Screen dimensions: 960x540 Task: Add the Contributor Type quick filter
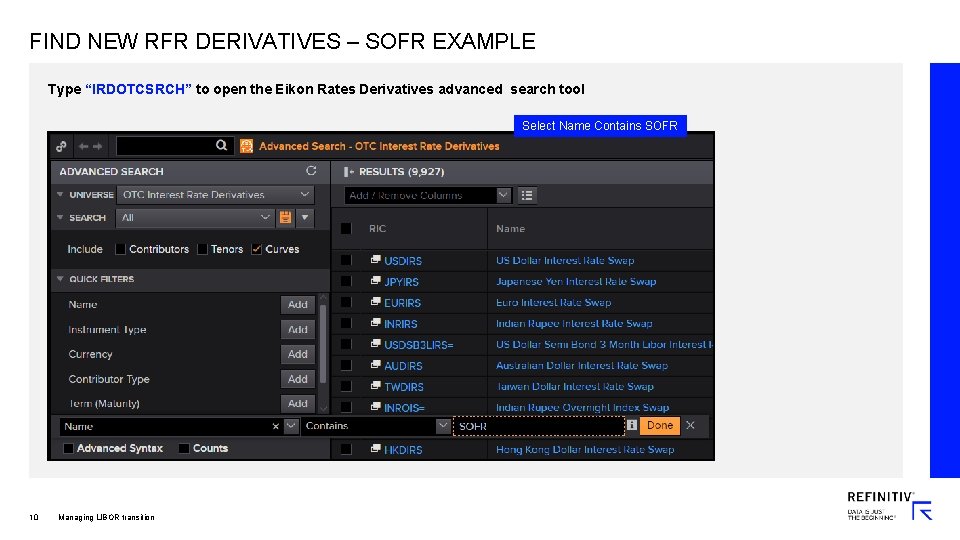click(298, 379)
